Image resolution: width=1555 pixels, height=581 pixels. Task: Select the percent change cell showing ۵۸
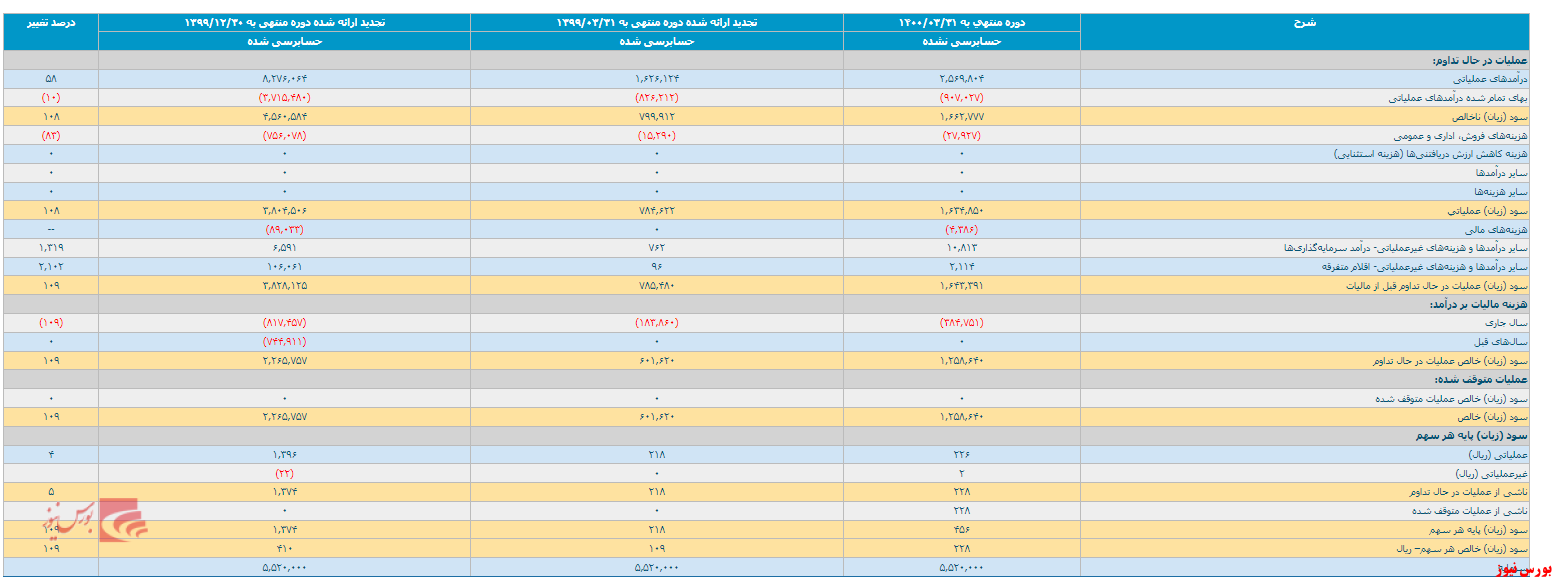coord(50,79)
